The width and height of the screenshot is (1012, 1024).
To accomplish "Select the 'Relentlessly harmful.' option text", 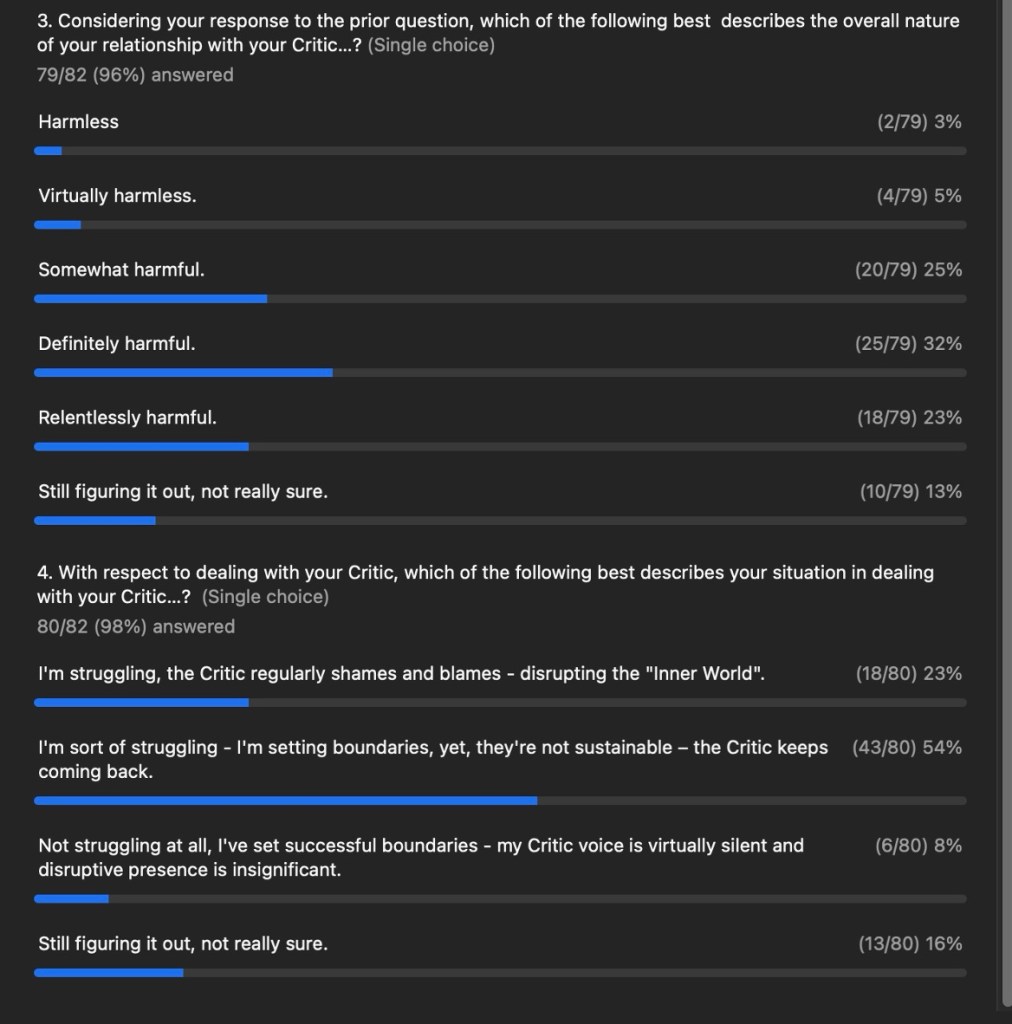I will [127, 418].
